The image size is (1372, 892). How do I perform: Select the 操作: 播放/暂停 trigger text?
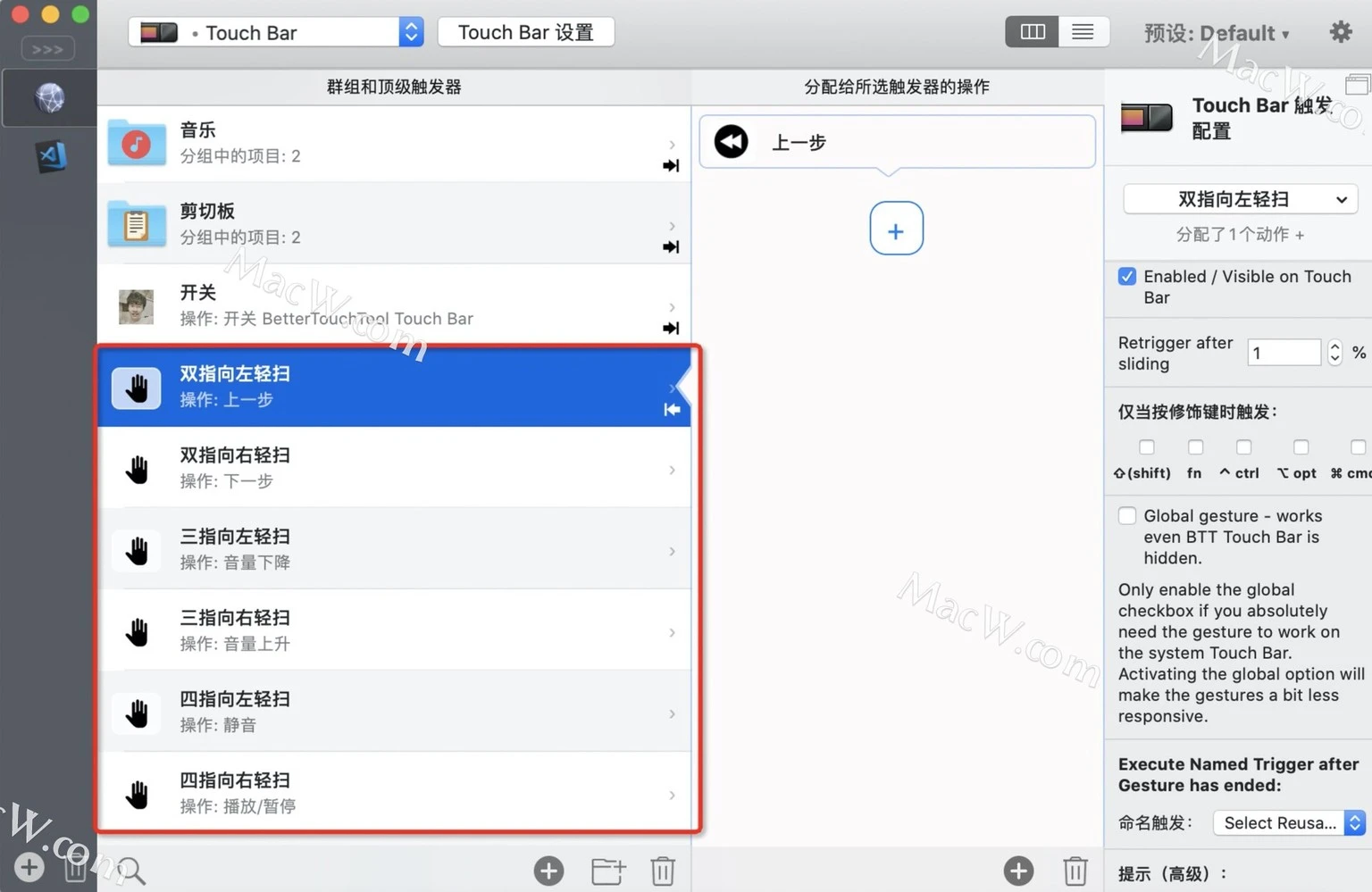(x=238, y=806)
